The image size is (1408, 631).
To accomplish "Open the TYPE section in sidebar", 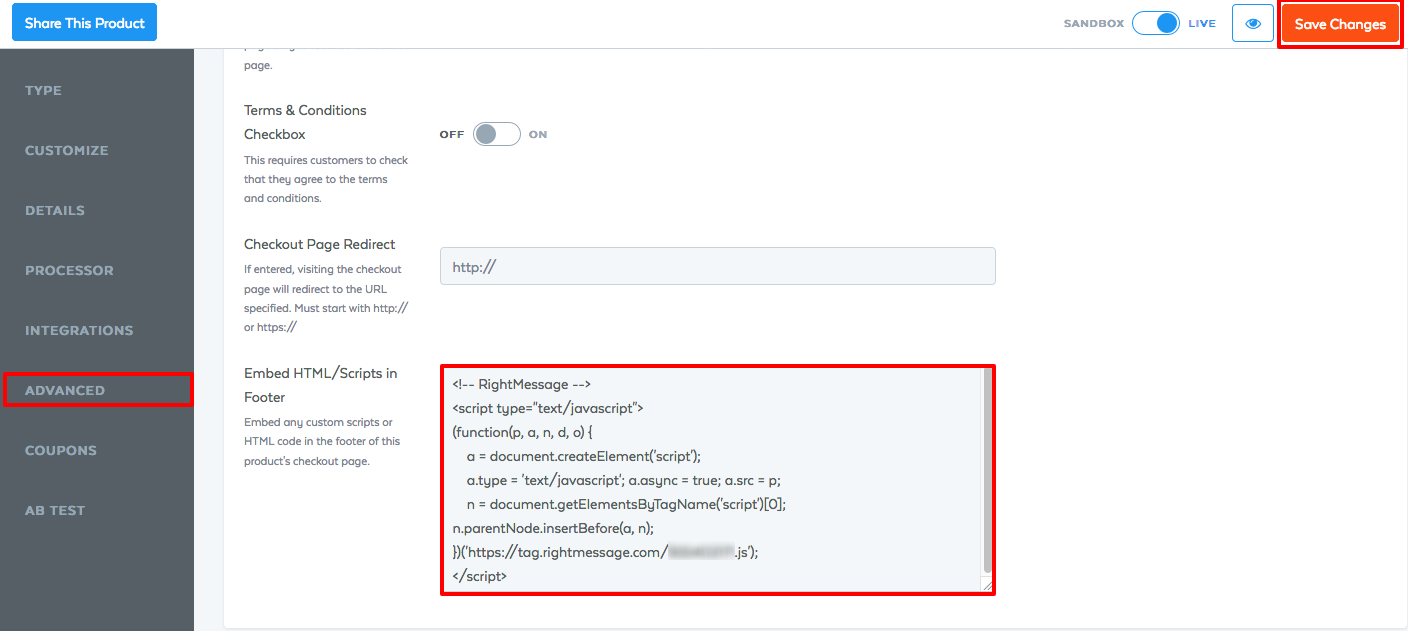I will pos(43,91).
